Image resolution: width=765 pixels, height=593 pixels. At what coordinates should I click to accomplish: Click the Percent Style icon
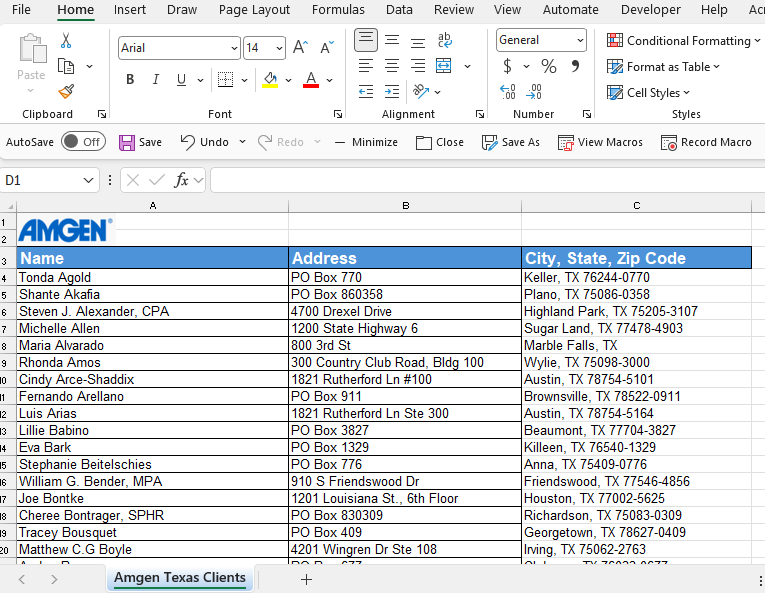click(548, 67)
